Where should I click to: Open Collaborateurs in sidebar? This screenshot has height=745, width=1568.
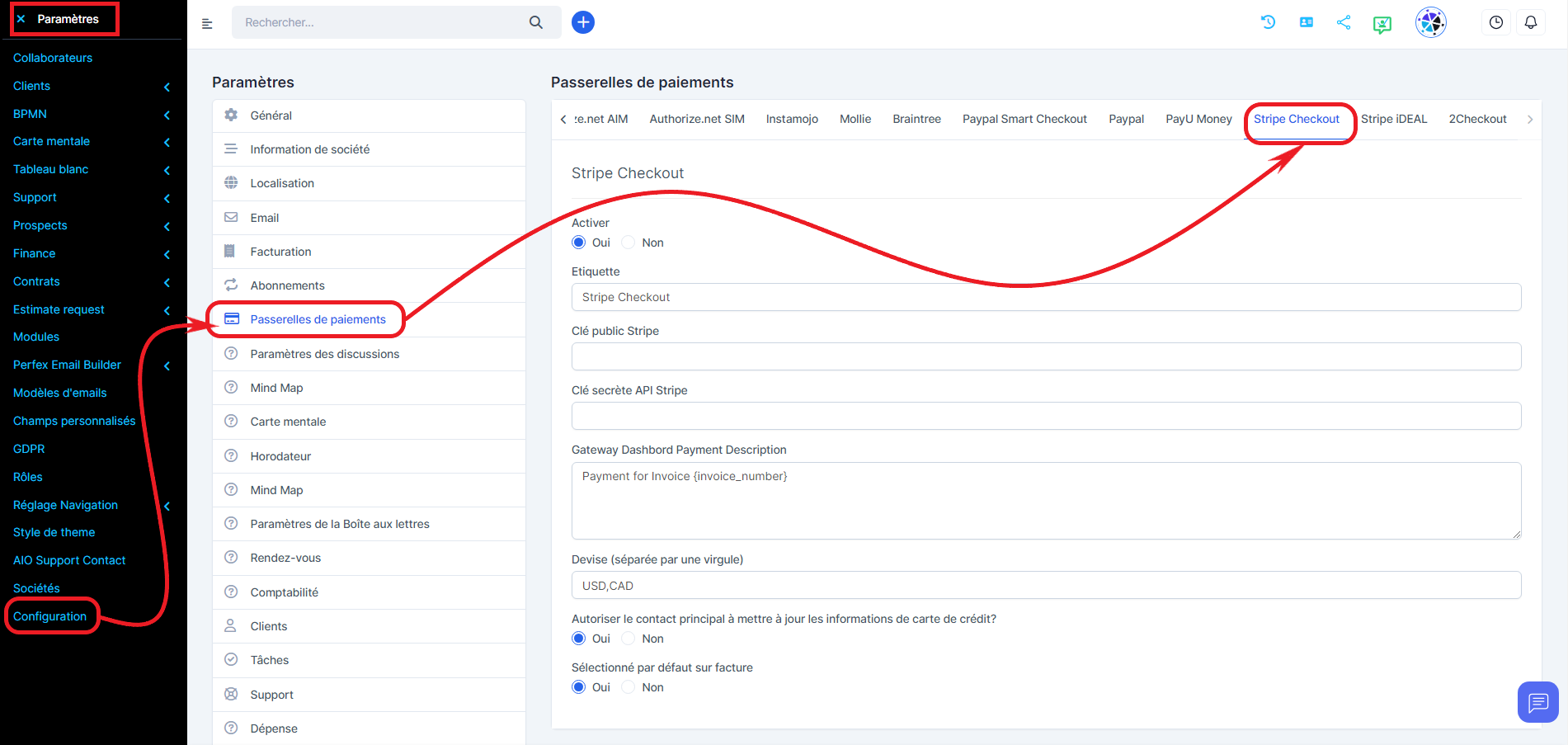coord(53,58)
